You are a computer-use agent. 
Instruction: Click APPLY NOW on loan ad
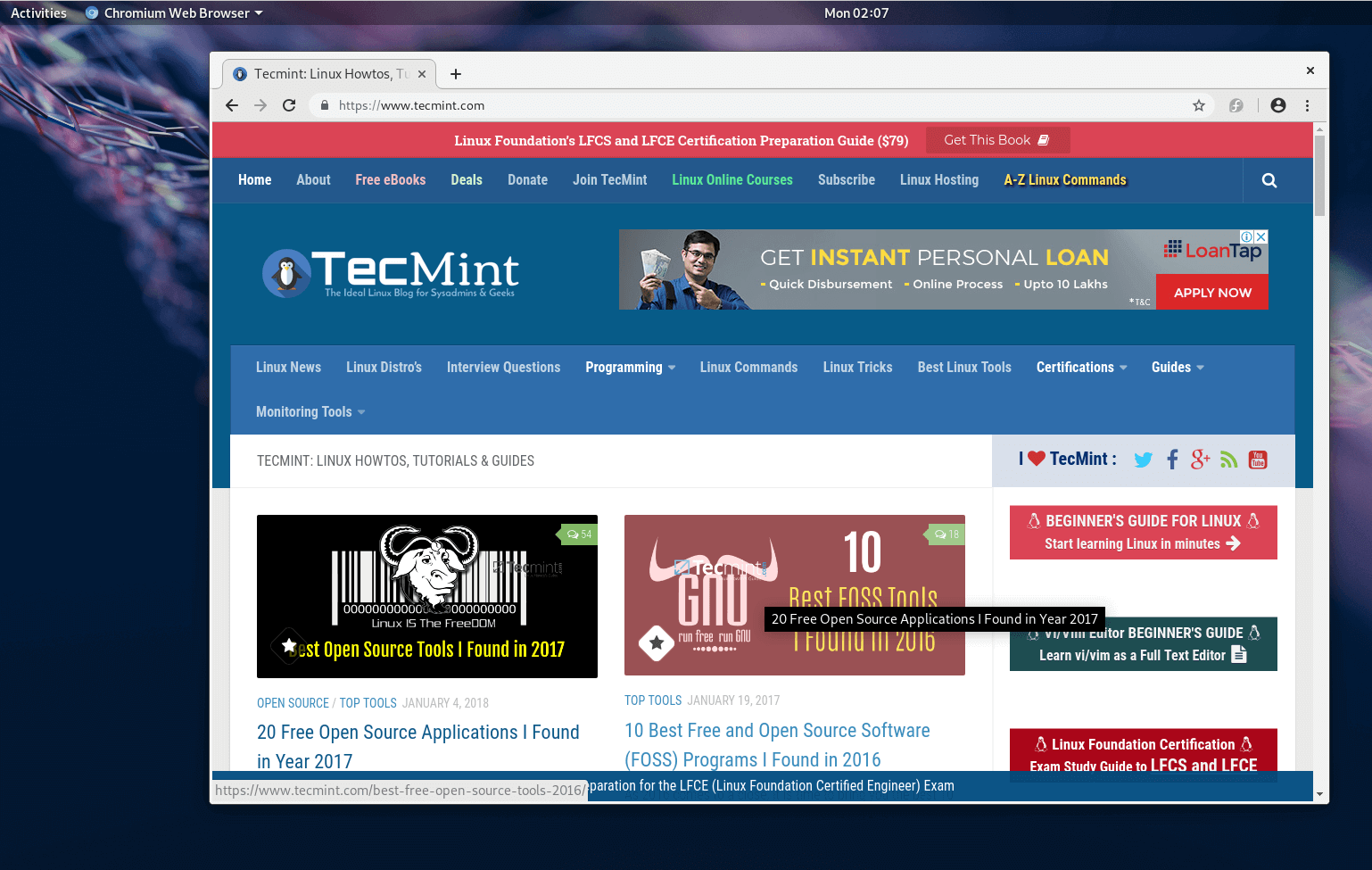pyautogui.click(x=1212, y=293)
